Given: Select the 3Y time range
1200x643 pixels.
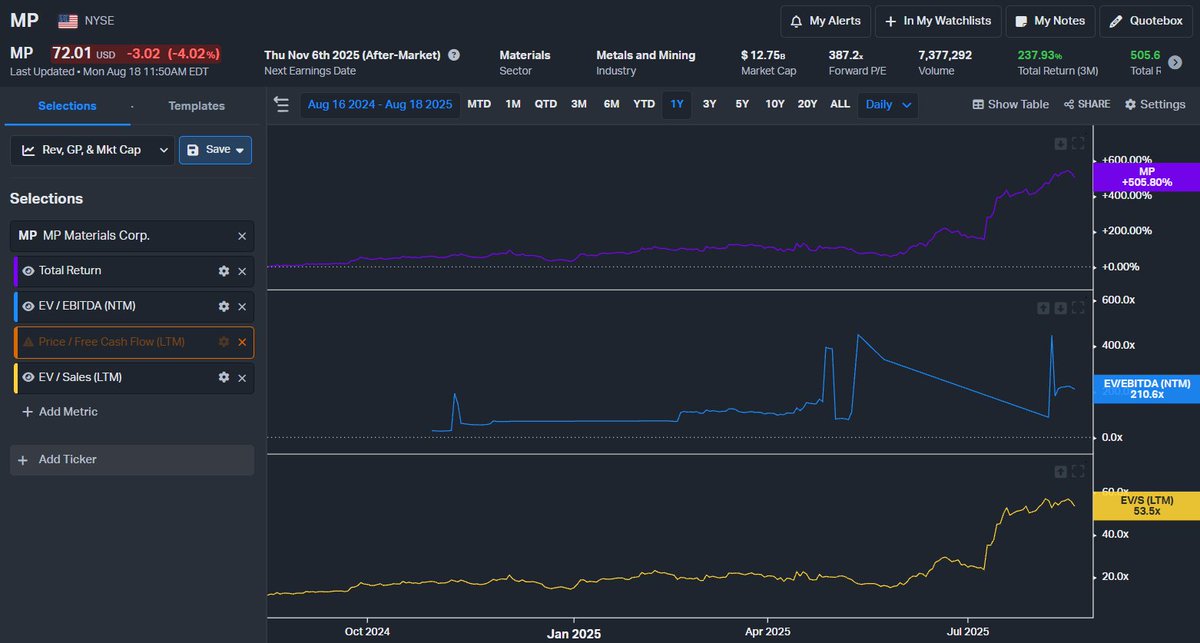Looking at the screenshot, I should [x=709, y=104].
